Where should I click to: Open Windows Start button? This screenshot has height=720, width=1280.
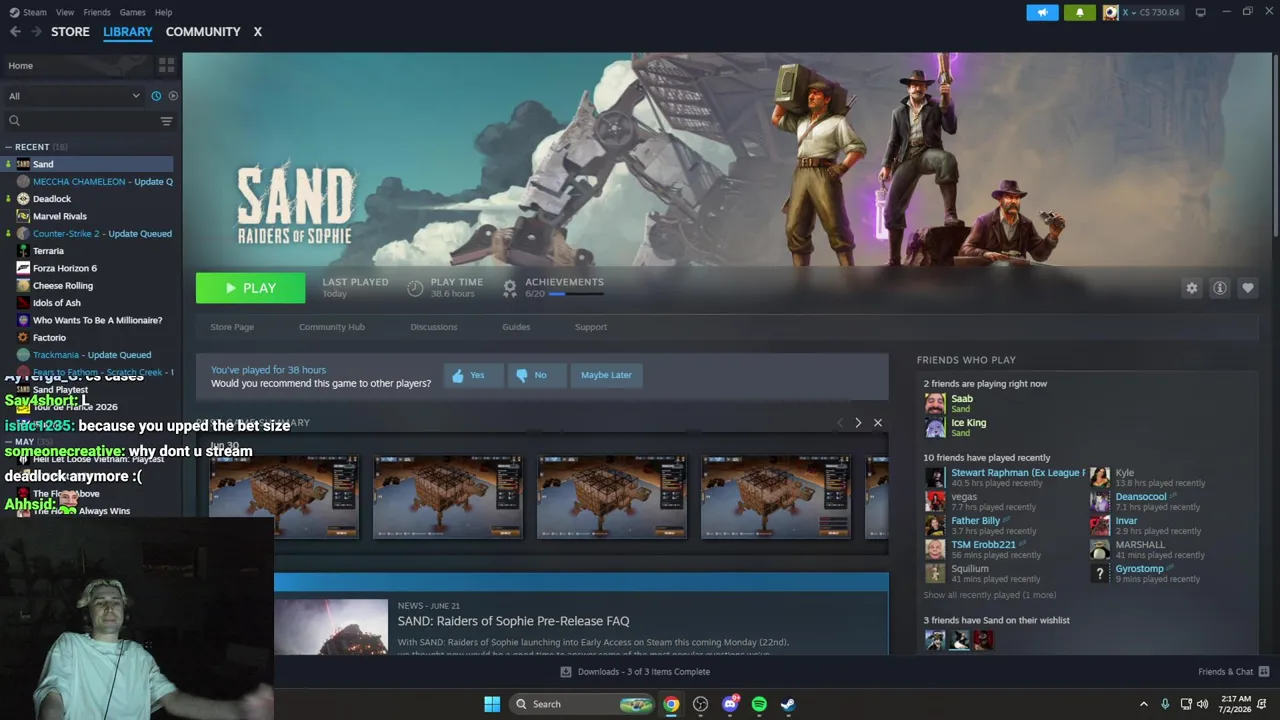[x=492, y=704]
